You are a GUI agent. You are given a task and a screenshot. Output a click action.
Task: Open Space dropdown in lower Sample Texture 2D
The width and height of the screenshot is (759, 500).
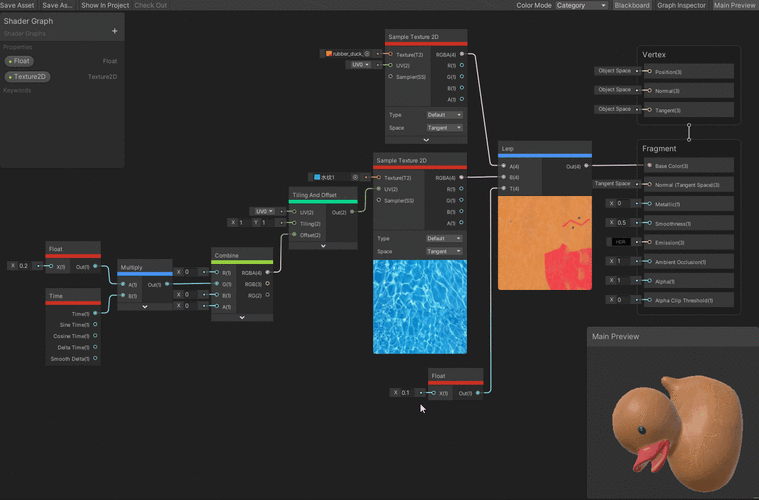[x=444, y=251]
